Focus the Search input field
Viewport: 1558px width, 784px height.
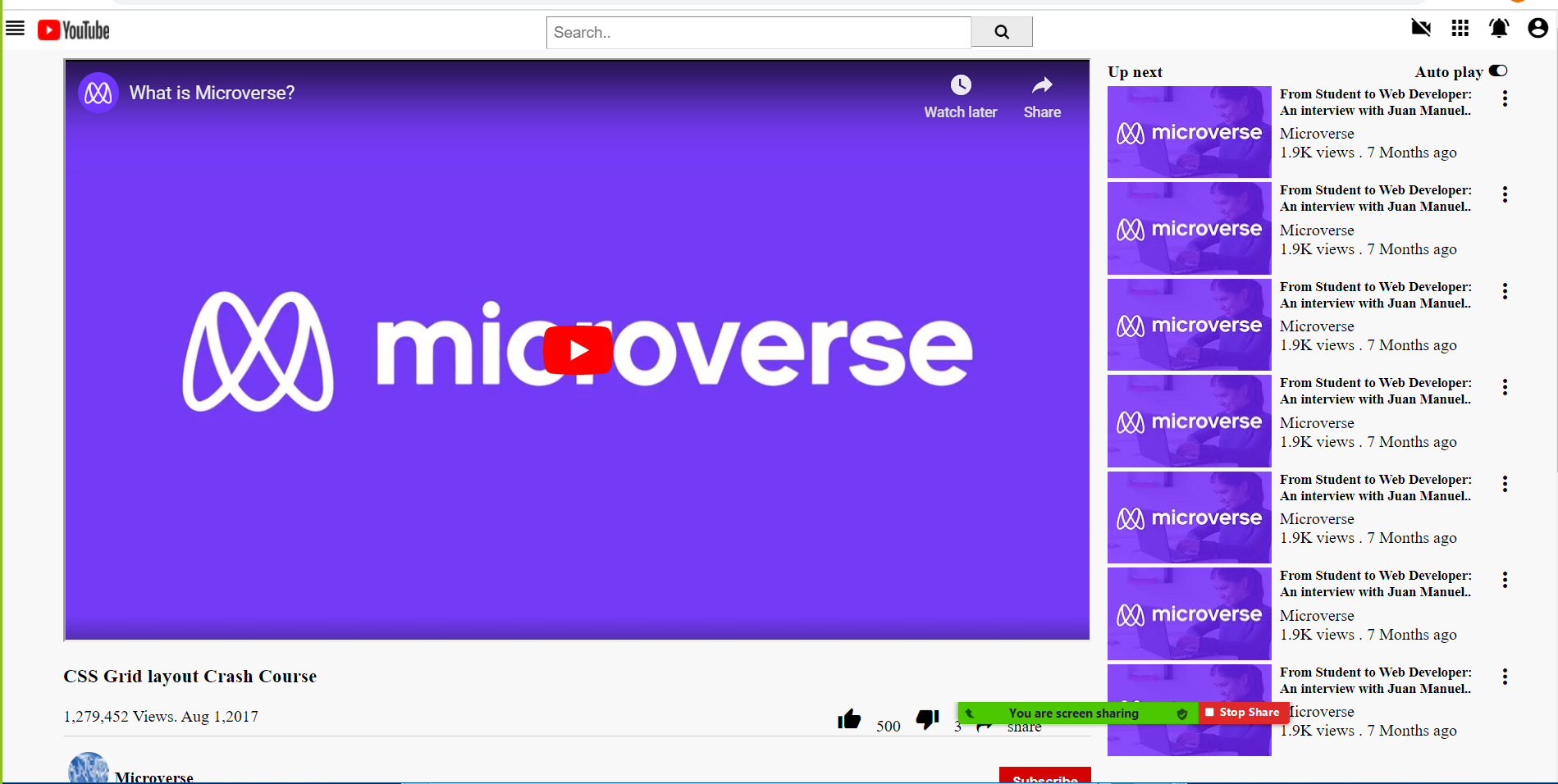[759, 32]
